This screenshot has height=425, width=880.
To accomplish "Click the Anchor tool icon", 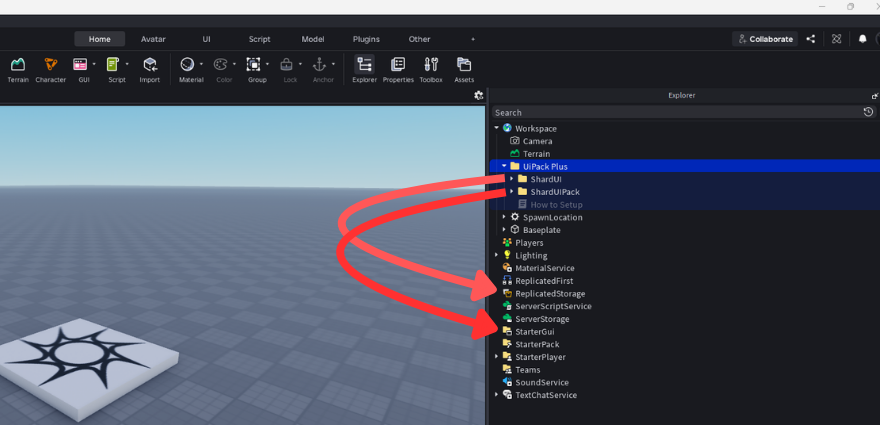I will tap(319, 65).
